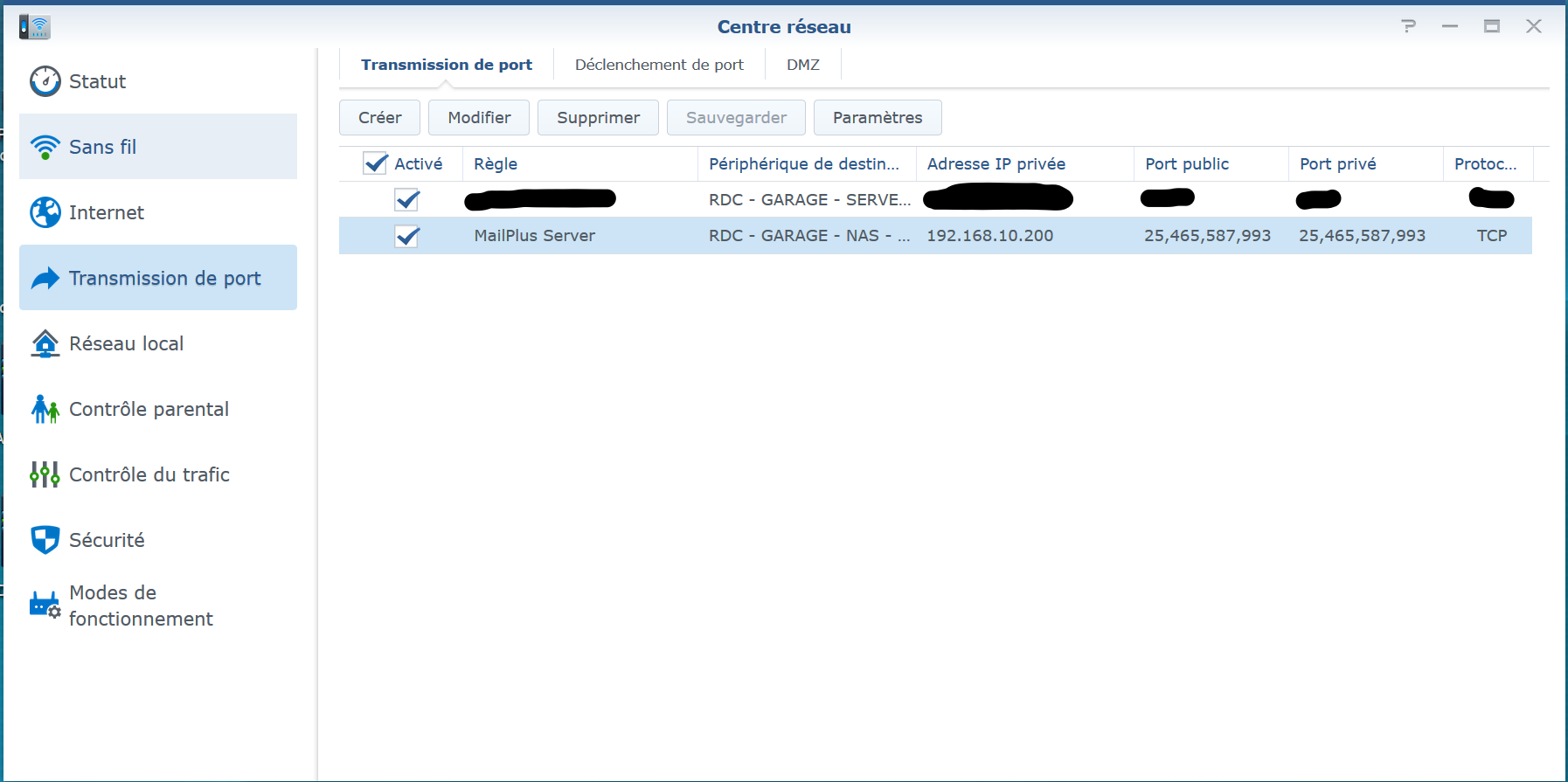Open the Réseau local house icon

(x=45, y=343)
